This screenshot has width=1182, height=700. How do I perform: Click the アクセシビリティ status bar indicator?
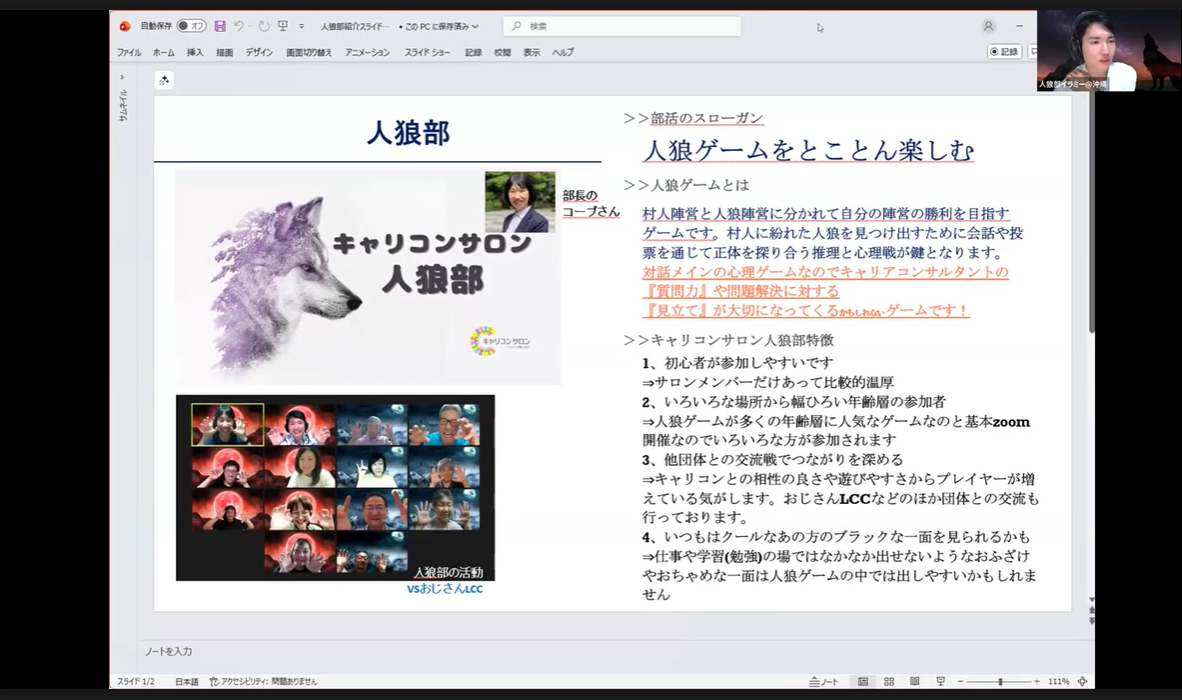point(263,681)
